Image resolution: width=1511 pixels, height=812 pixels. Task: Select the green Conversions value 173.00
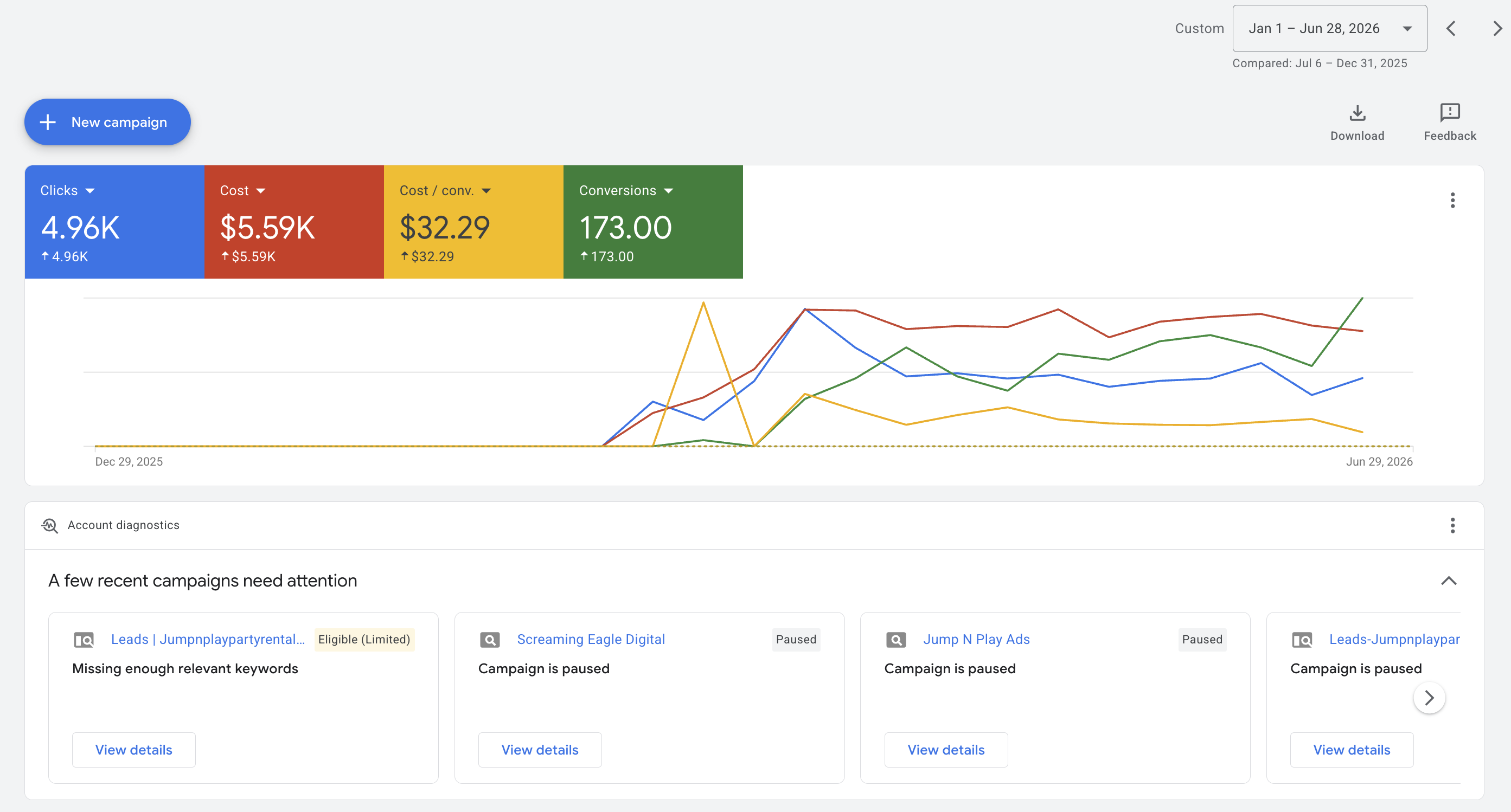(x=625, y=228)
